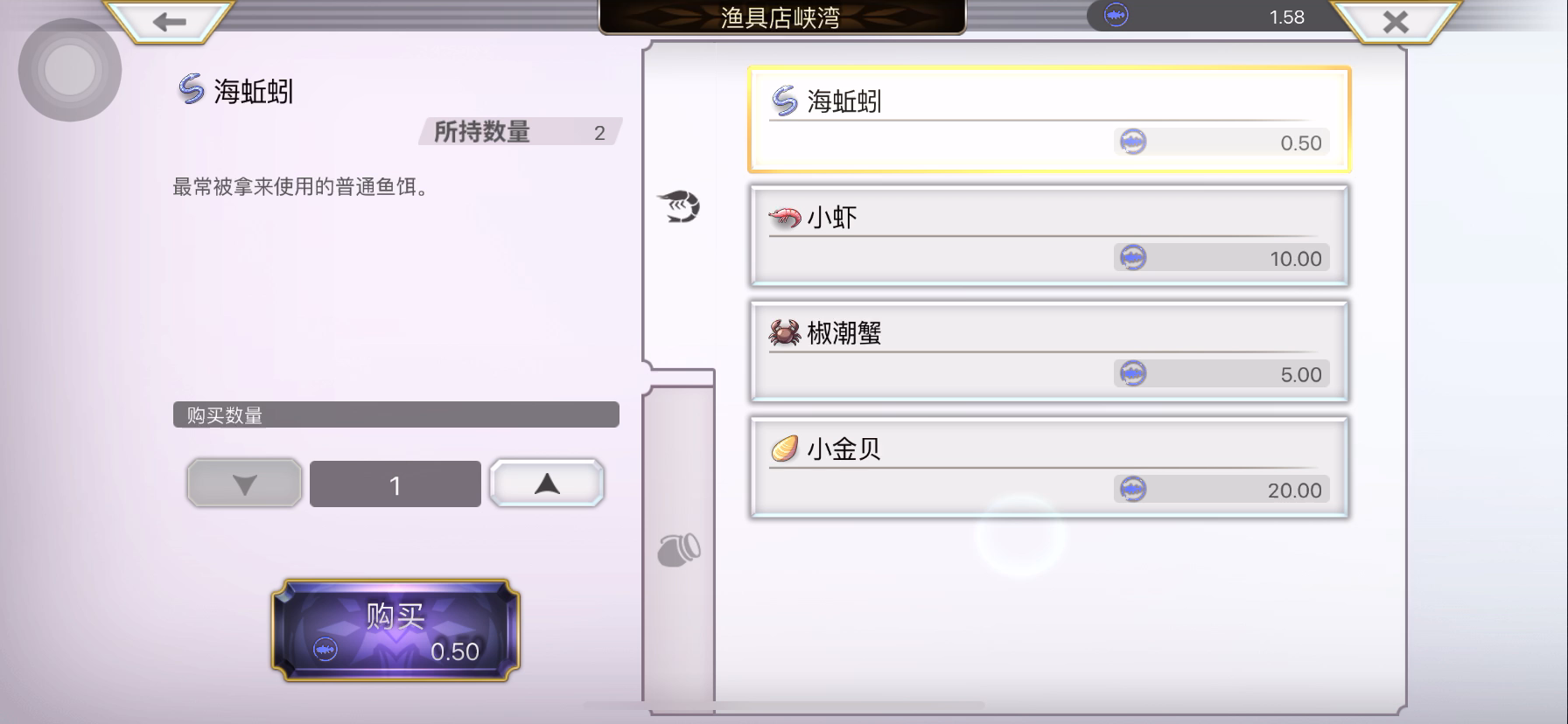Click the 20.00 price of 小金贝

coord(1295,491)
